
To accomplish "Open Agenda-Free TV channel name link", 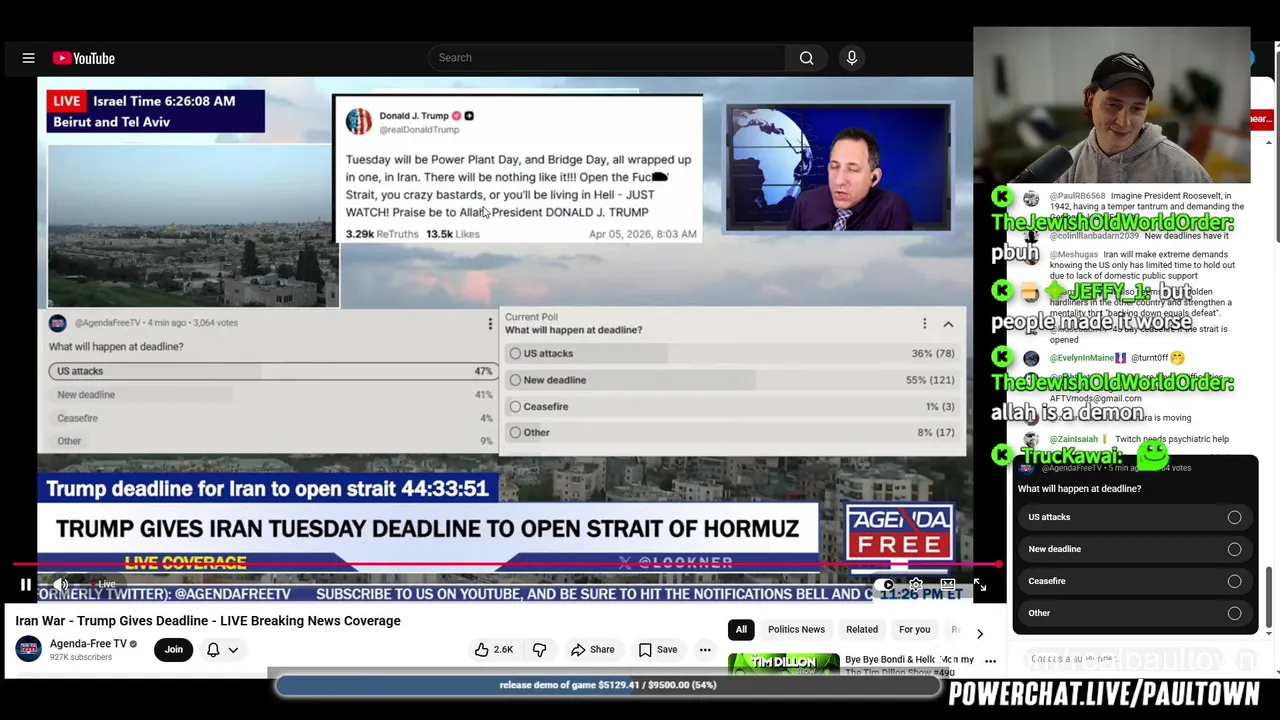I will pyautogui.click(x=88, y=644).
